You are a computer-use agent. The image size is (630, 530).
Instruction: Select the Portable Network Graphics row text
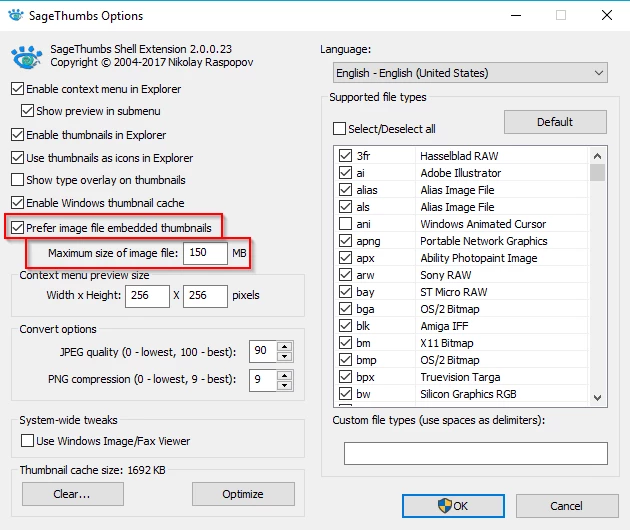(484, 241)
